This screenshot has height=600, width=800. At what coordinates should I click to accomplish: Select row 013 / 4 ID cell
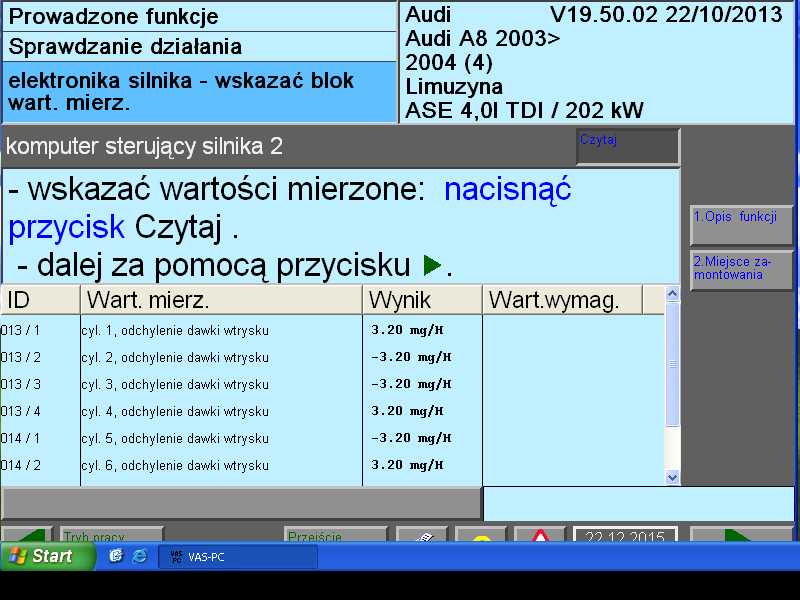click(20, 412)
